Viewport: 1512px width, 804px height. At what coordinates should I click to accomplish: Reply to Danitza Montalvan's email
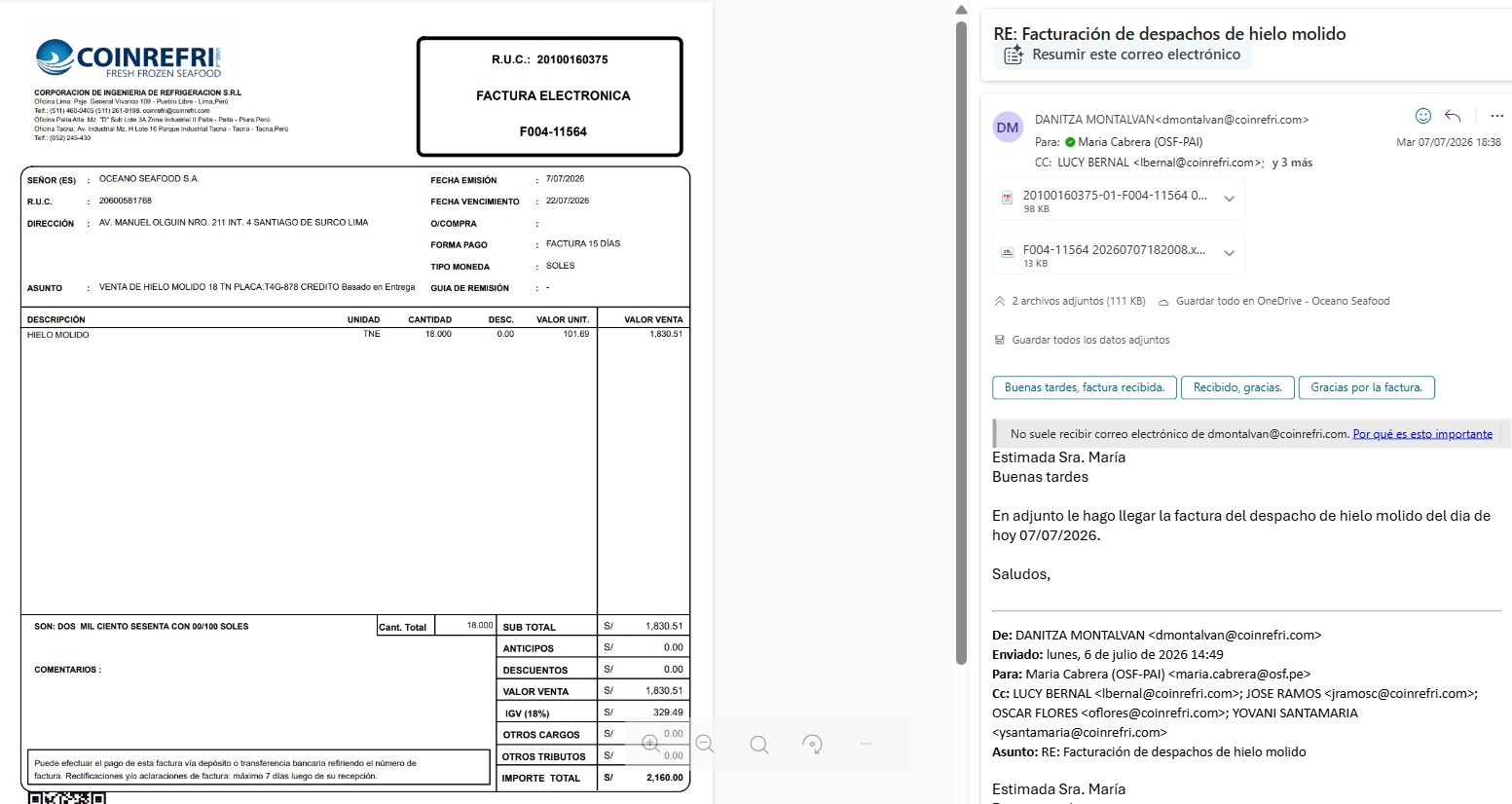pos(1453,116)
